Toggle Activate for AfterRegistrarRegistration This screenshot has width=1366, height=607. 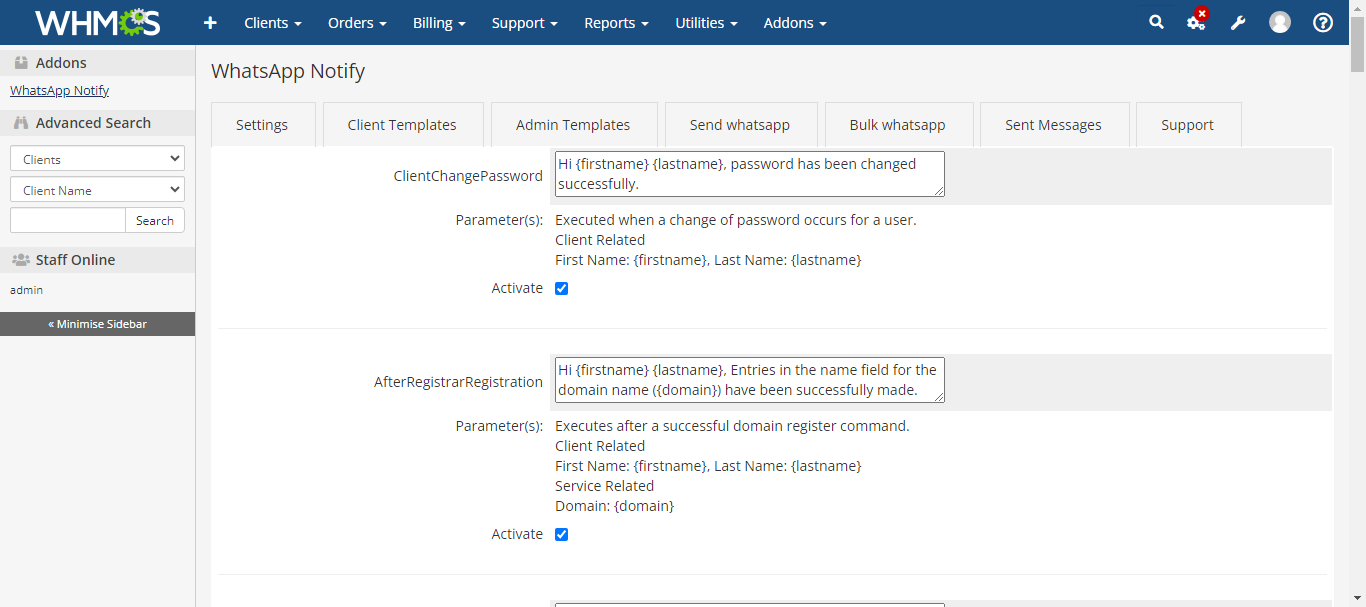coord(561,534)
